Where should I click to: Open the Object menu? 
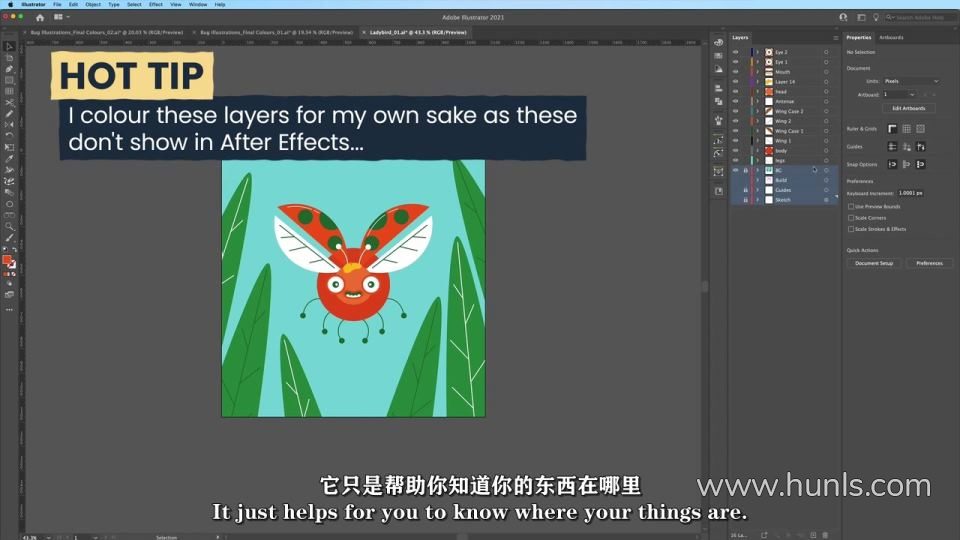93,4
